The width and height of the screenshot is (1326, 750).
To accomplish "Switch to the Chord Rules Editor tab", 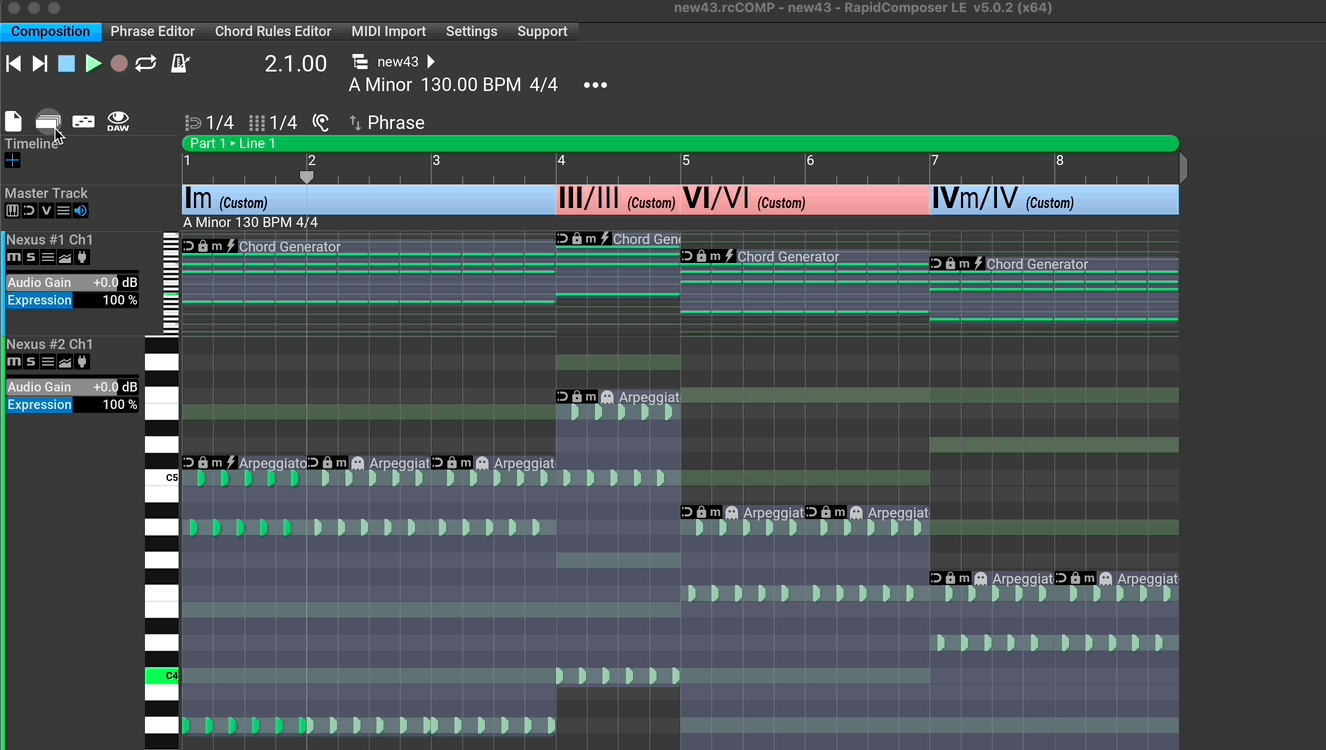I will click(x=273, y=31).
